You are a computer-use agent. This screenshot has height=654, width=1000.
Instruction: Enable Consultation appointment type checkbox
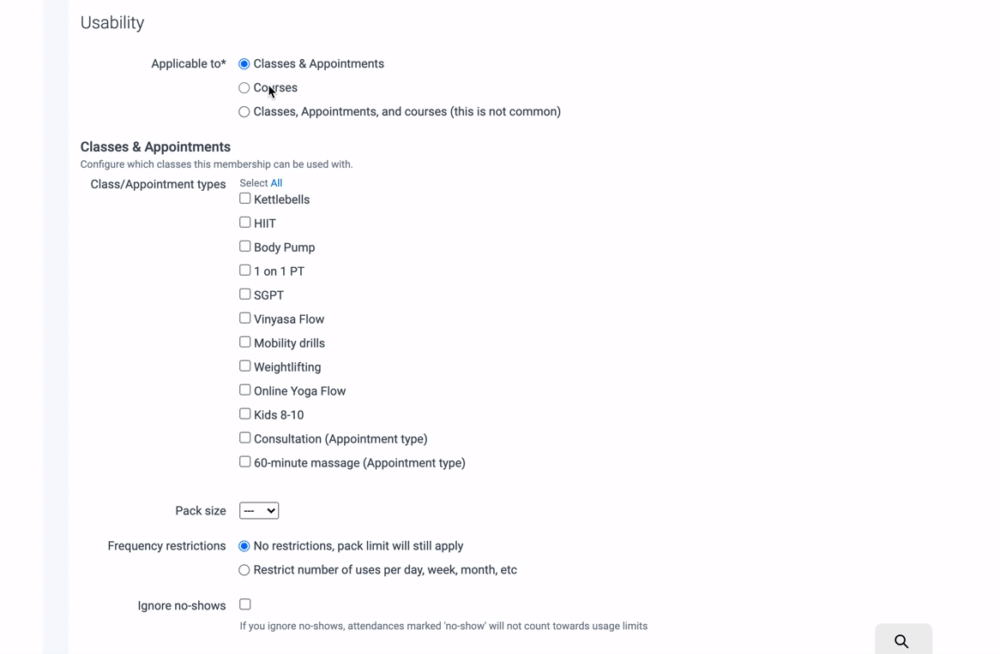click(245, 438)
